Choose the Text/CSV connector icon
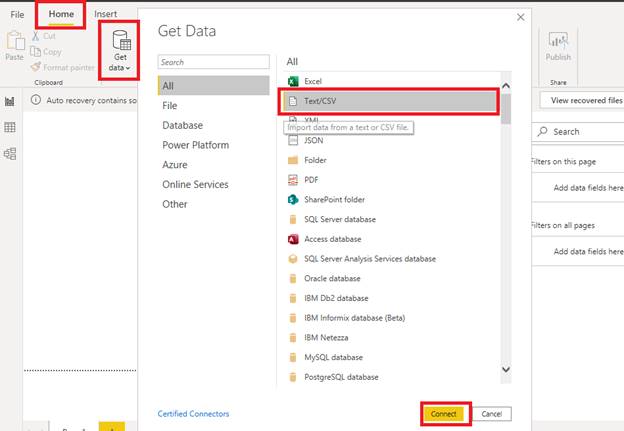 [293, 101]
